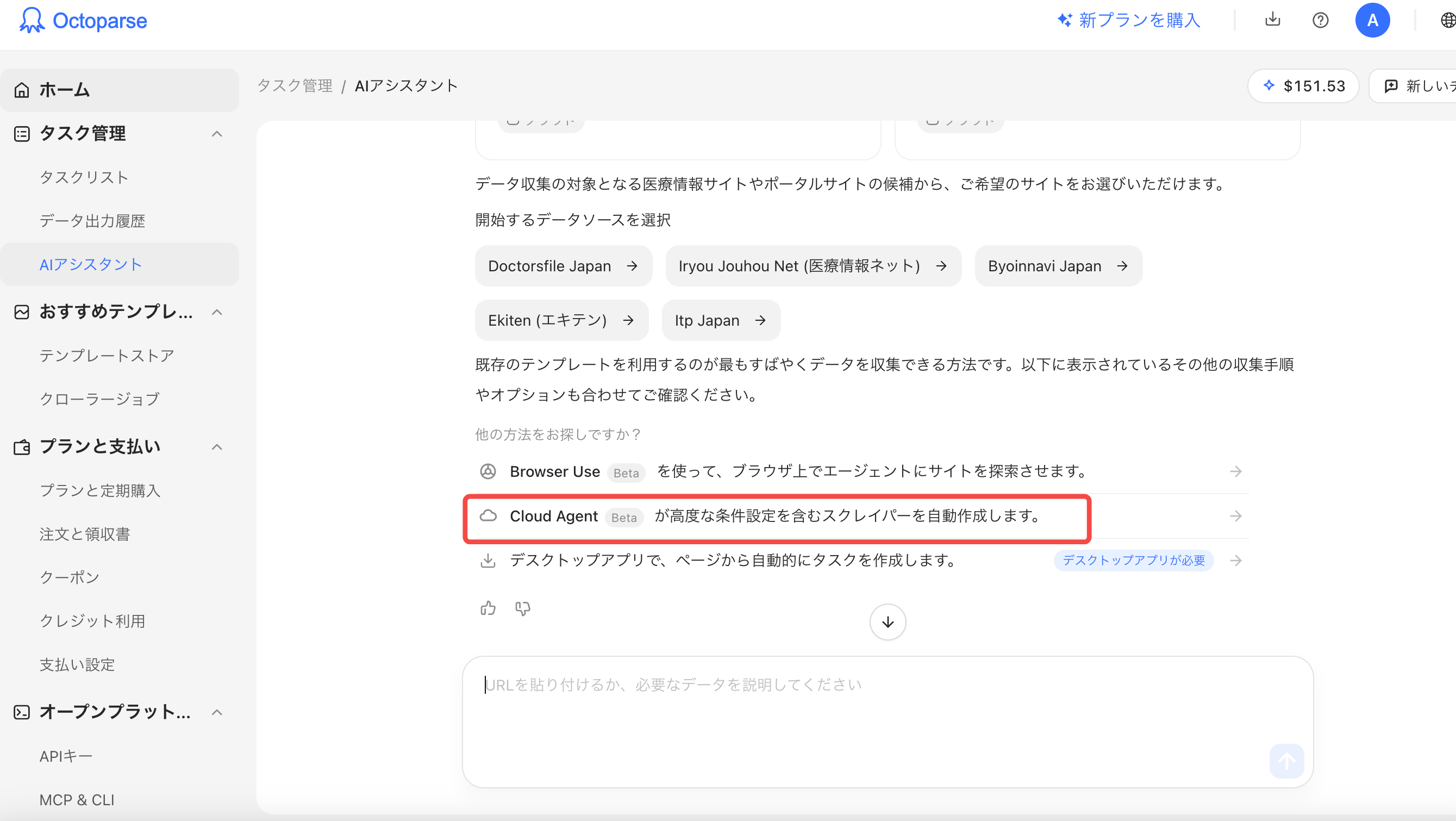Click the send arrow button
Image resolution: width=1456 pixels, height=821 pixels.
[x=1286, y=761]
